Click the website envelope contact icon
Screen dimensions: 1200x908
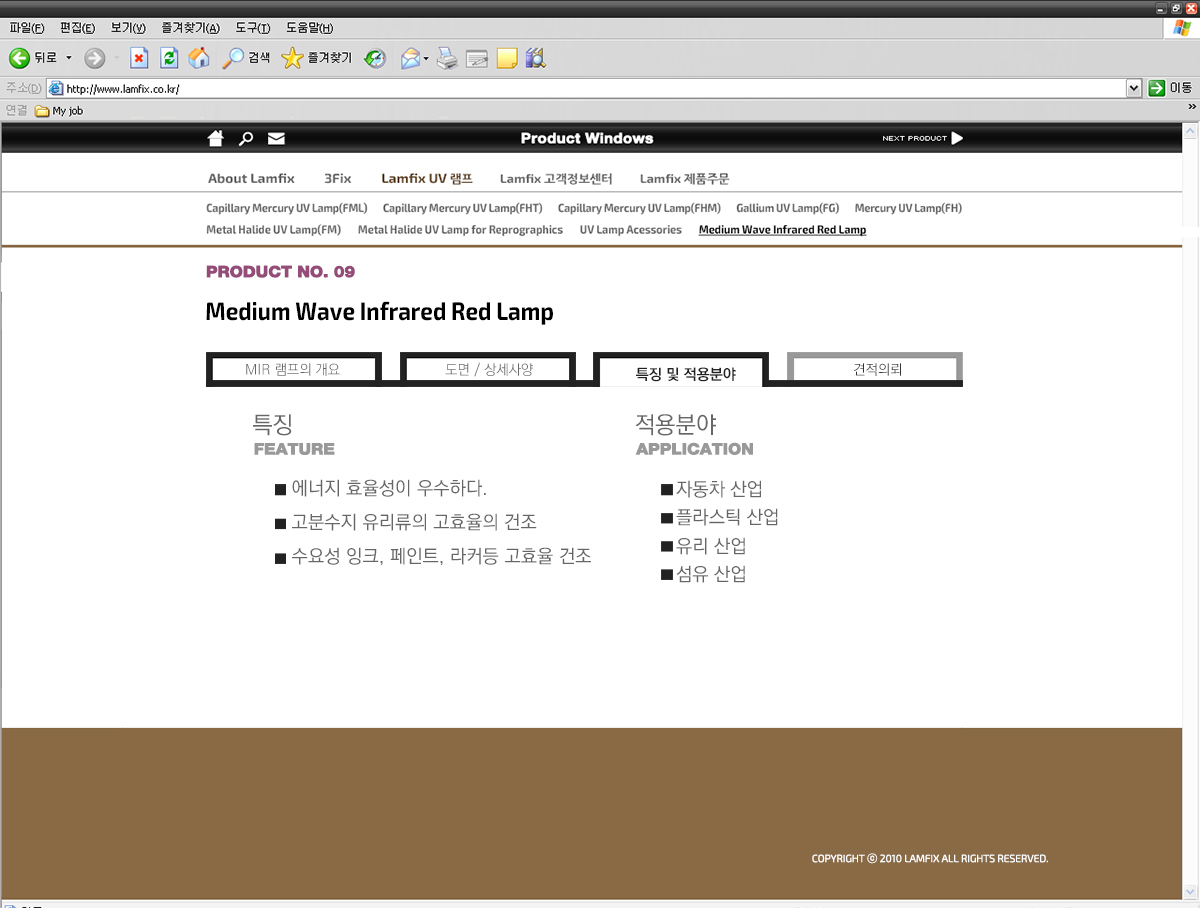tap(276, 138)
